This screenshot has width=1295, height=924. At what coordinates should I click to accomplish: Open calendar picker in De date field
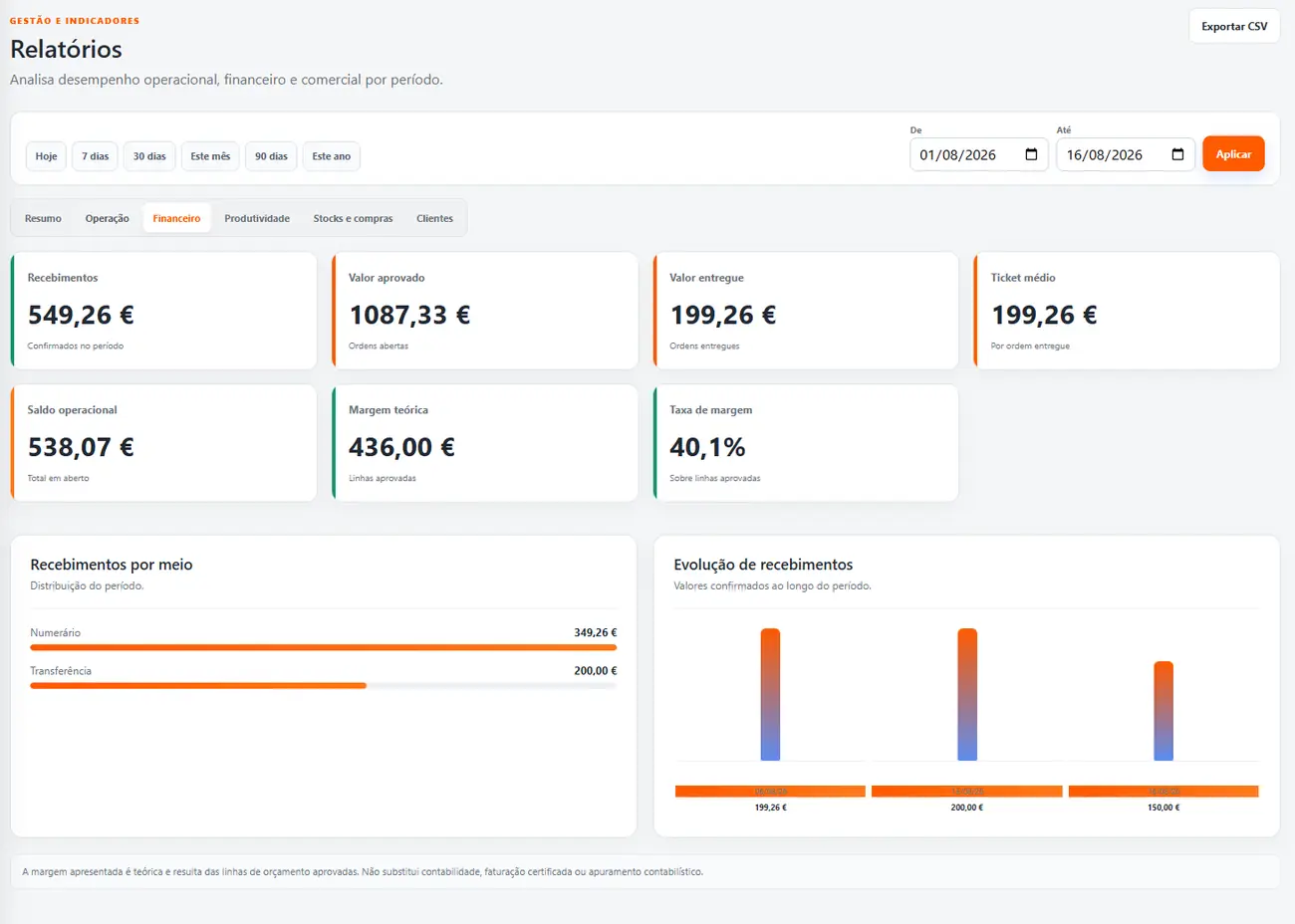coord(1031,154)
